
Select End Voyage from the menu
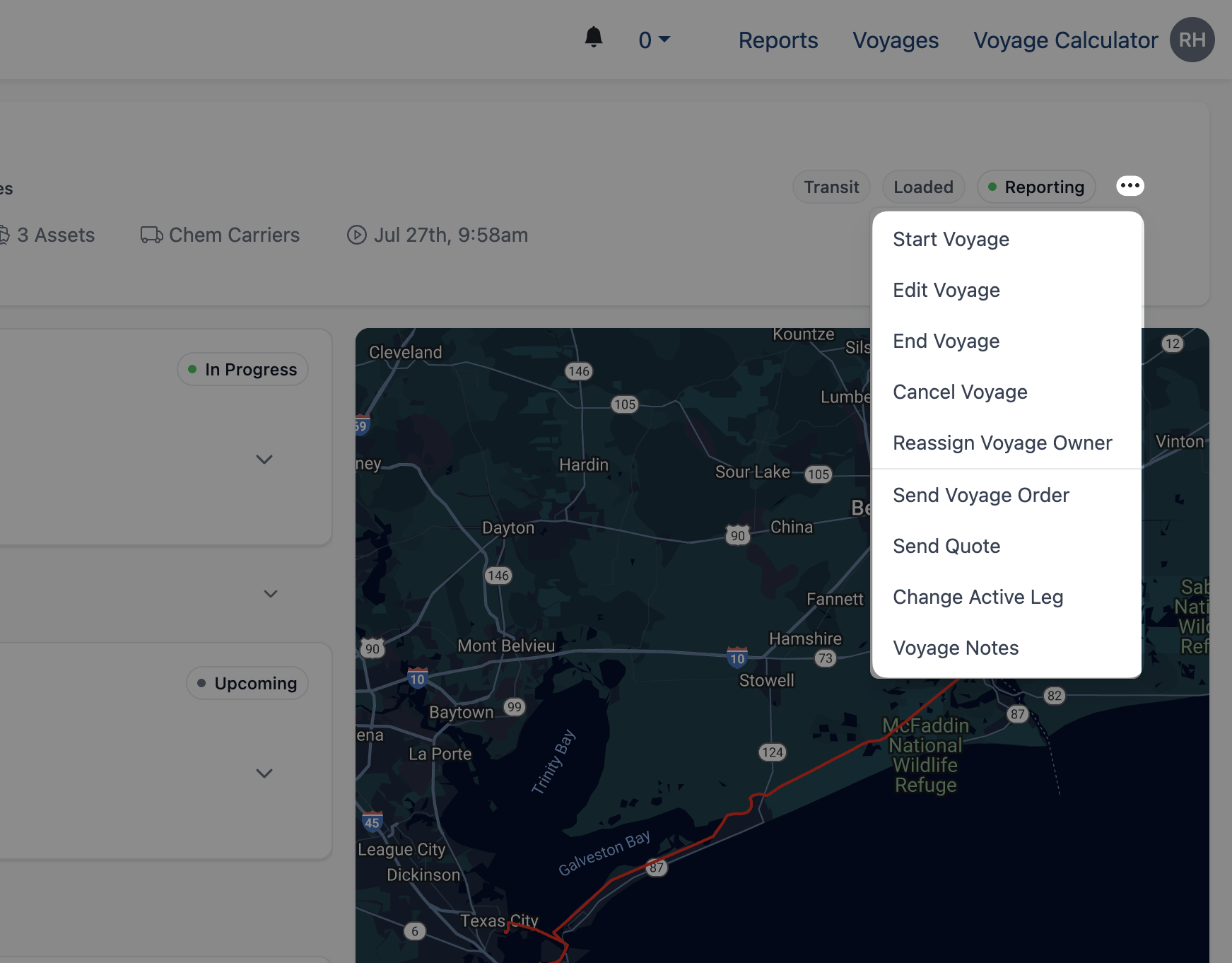pyautogui.click(x=946, y=342)
